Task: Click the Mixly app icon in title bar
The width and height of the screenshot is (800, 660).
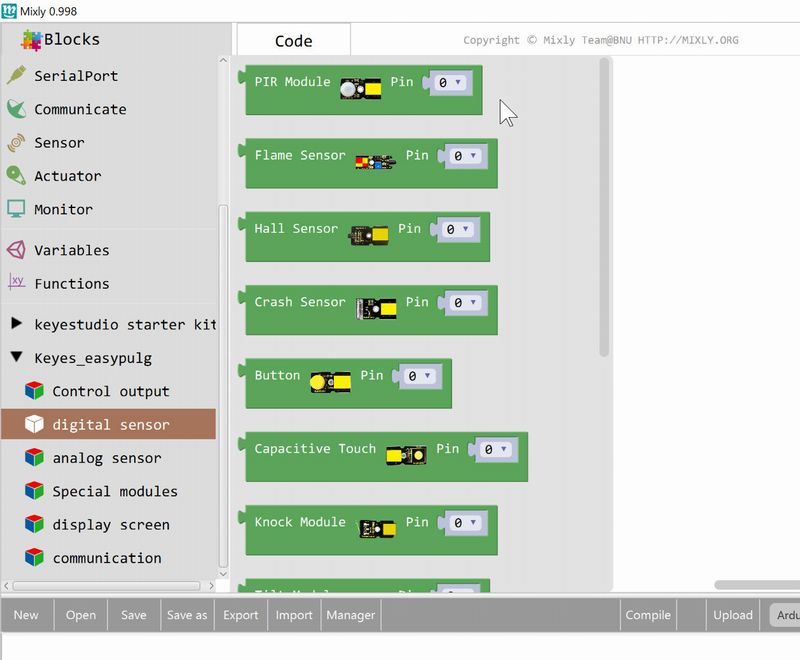Action: click(9, 11)
